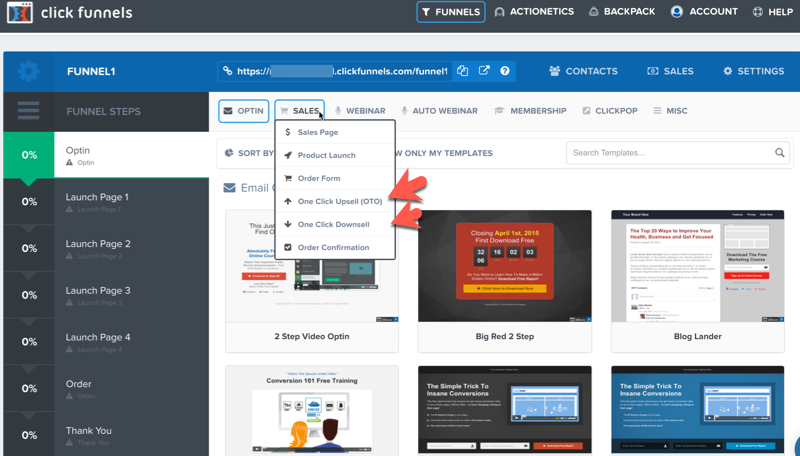Choose One Click Downsell
The height and width of the screenshot is (456, 800).
click(335, 224)
